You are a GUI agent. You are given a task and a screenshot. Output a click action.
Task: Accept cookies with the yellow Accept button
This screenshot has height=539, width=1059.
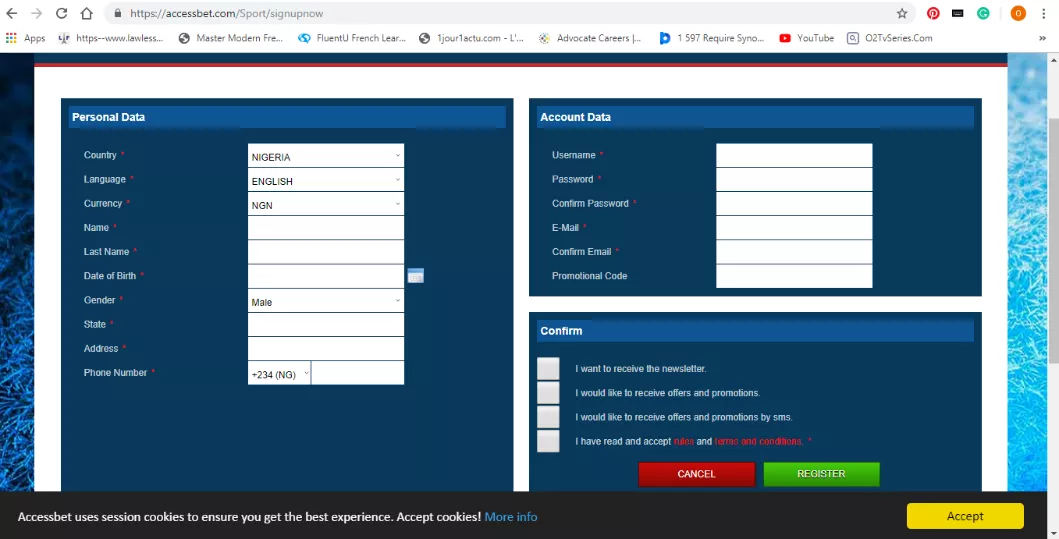point(965,516)
